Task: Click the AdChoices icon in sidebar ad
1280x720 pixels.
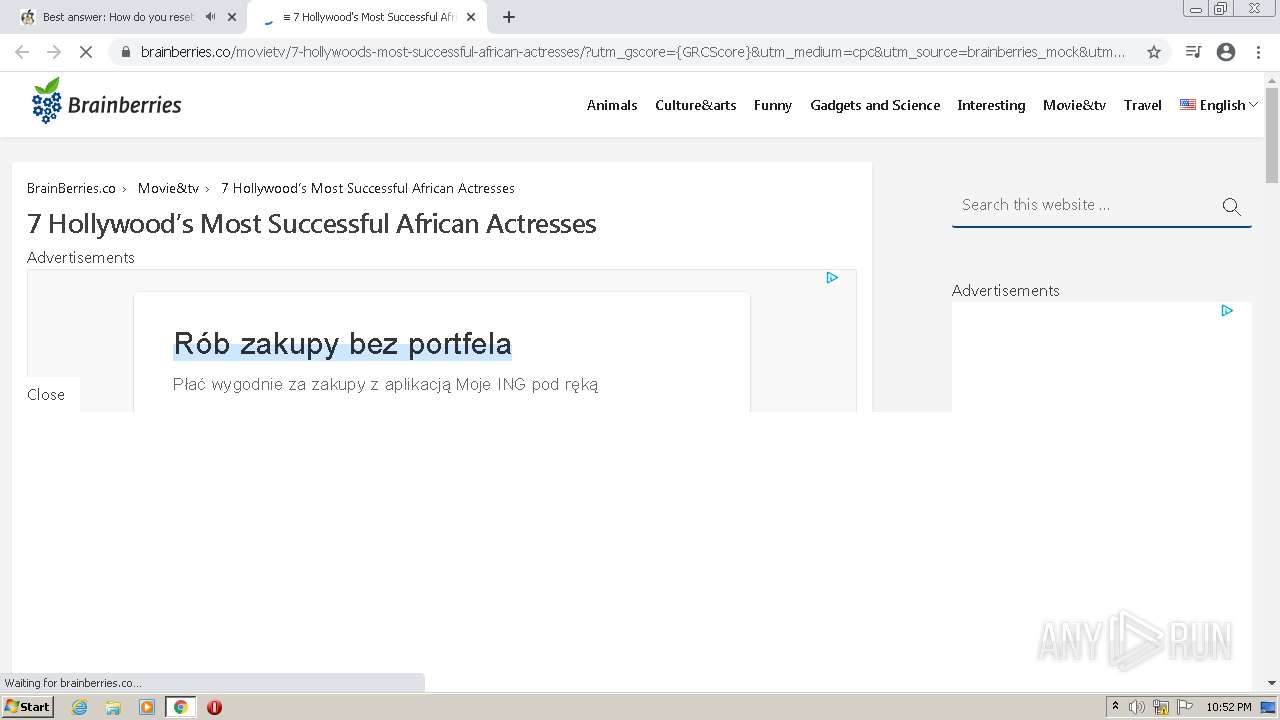Action: click(x=1227, y=311)
